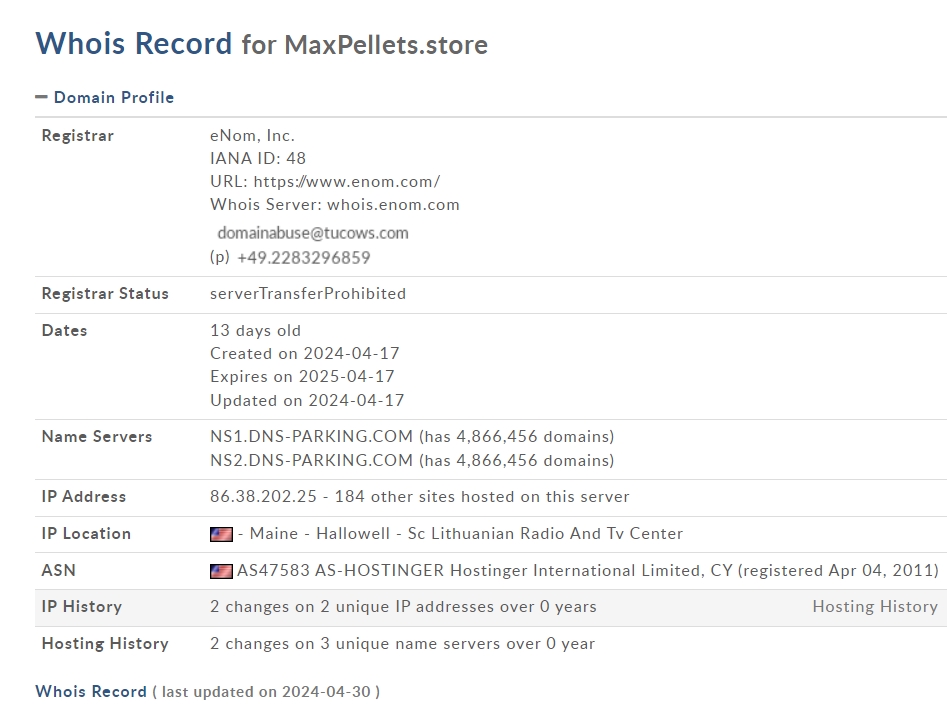Click the minus icon beside Domain Profile

click(x=41, y=97)
